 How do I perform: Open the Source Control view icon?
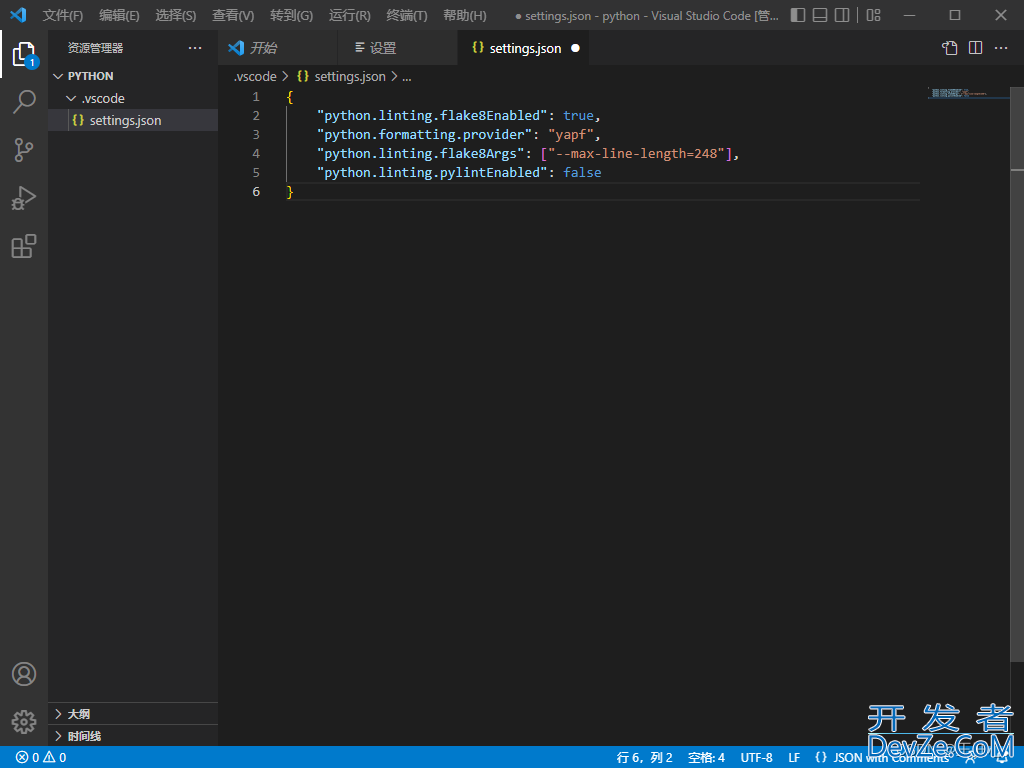[x=24, y=150]
